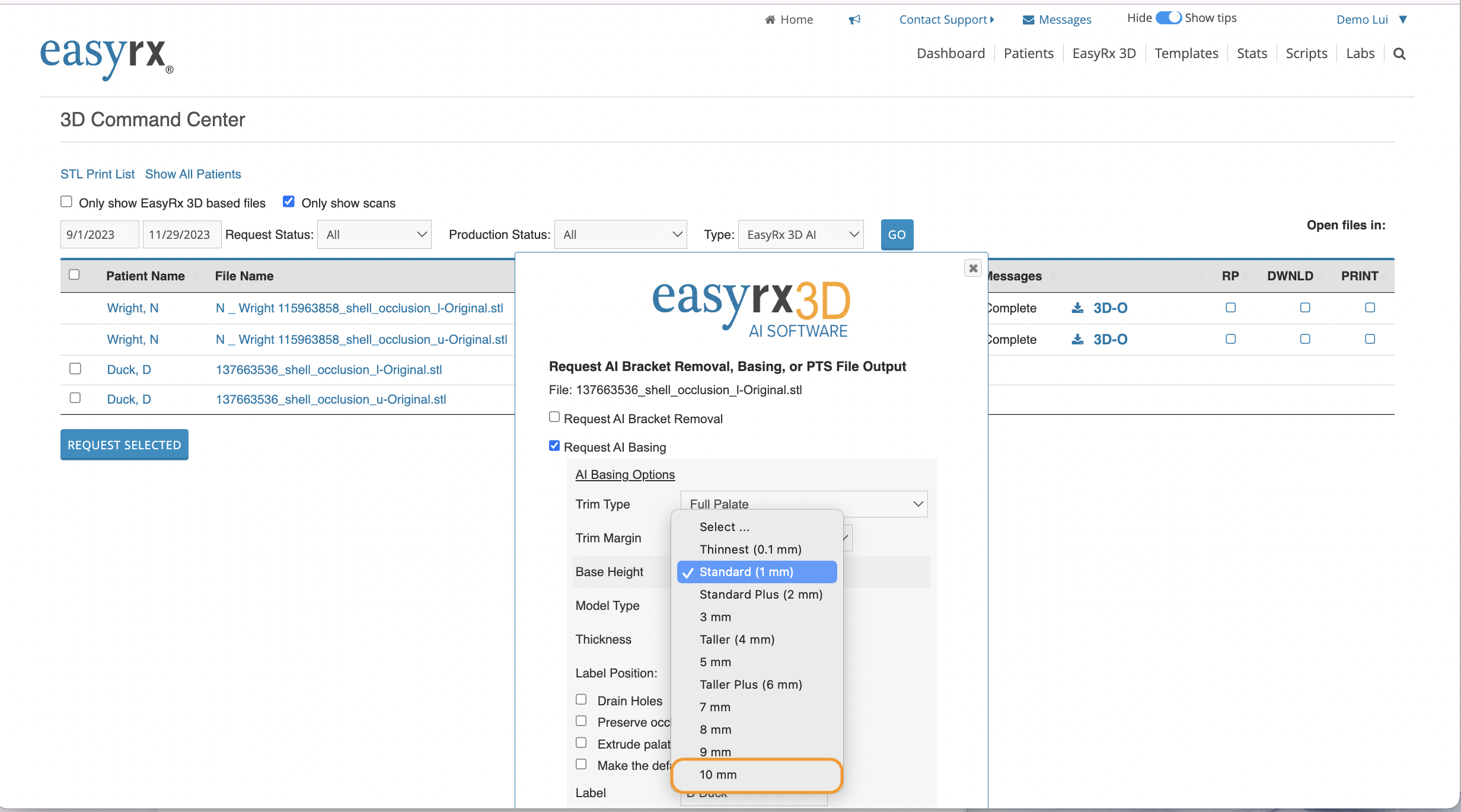Open Dashboard nav item

tap(950, 53)
